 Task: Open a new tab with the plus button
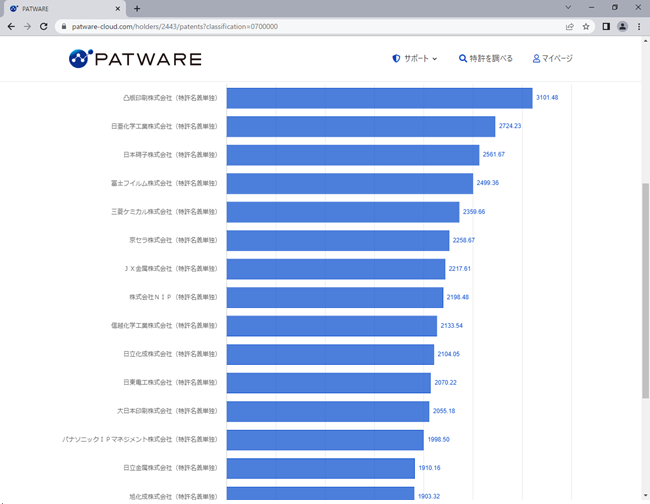137,8
